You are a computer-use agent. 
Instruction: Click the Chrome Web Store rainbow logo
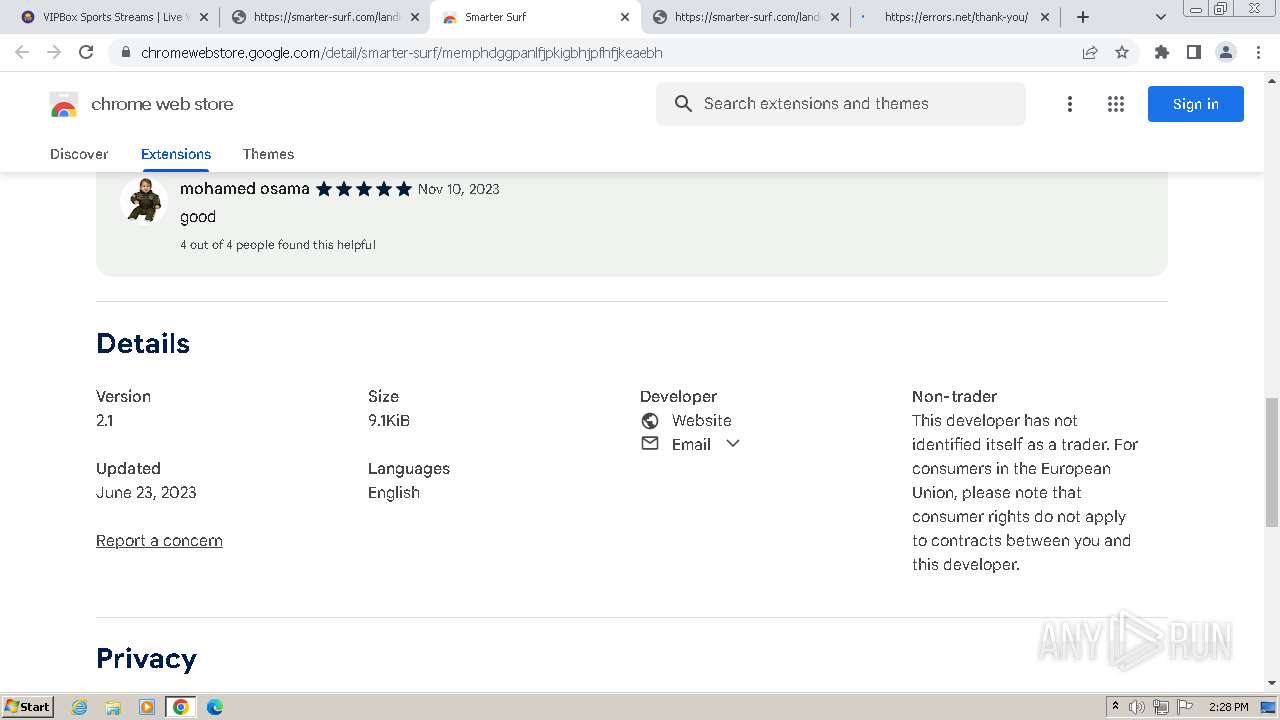64,104
